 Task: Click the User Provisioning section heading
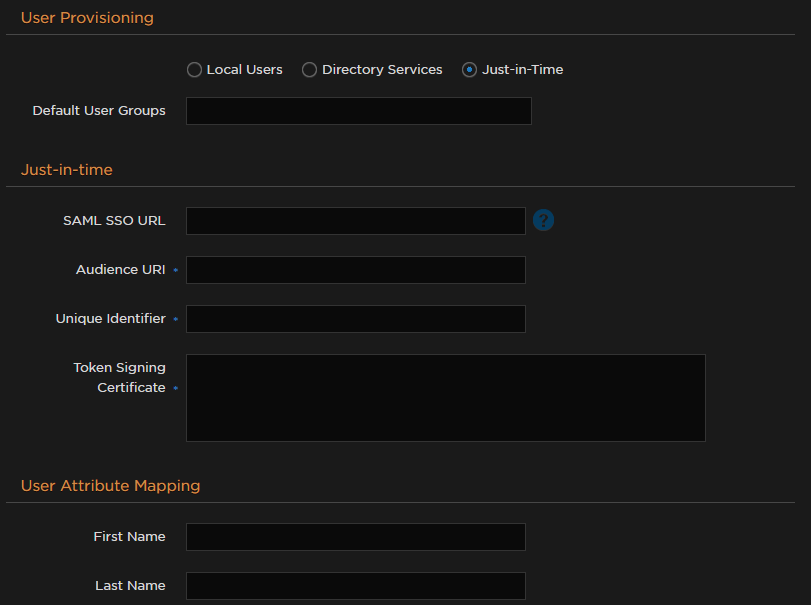click(x=87, y=18)
